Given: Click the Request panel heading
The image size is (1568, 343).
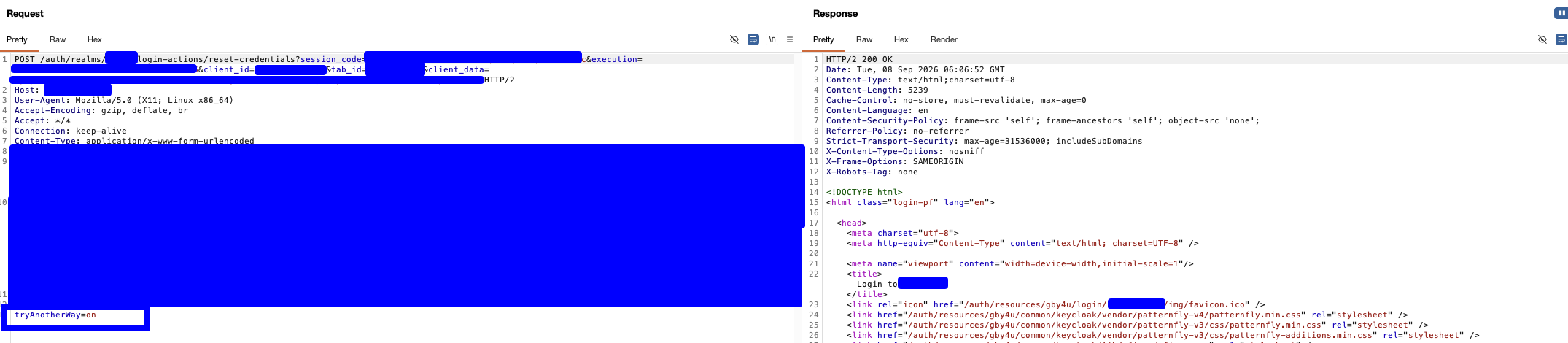Looking at the screenshot, I should (25, 13).
